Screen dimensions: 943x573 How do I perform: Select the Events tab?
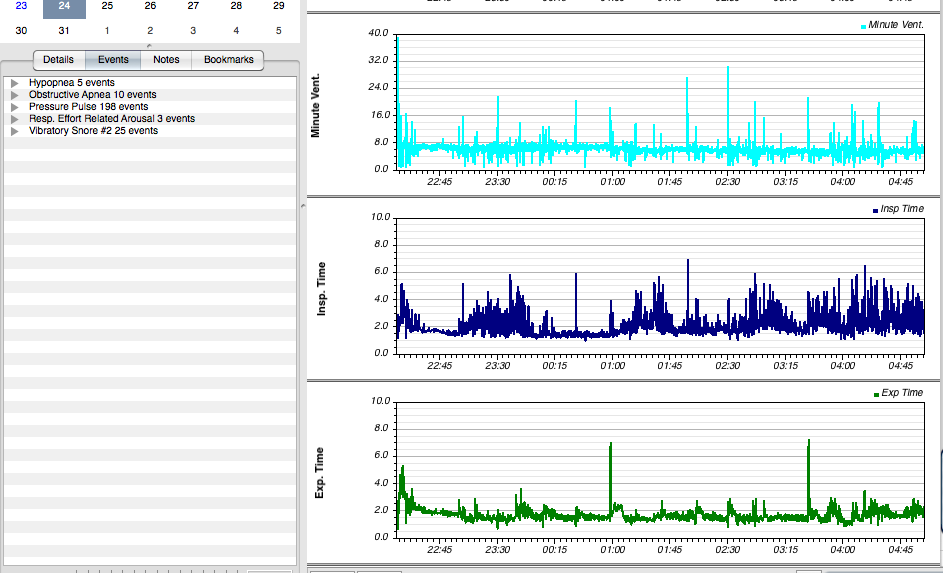(113, 60)
